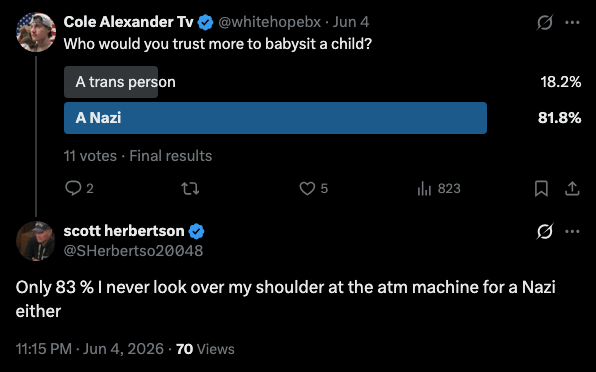Like the poll tweet with 5 likes

pos(307,188)
